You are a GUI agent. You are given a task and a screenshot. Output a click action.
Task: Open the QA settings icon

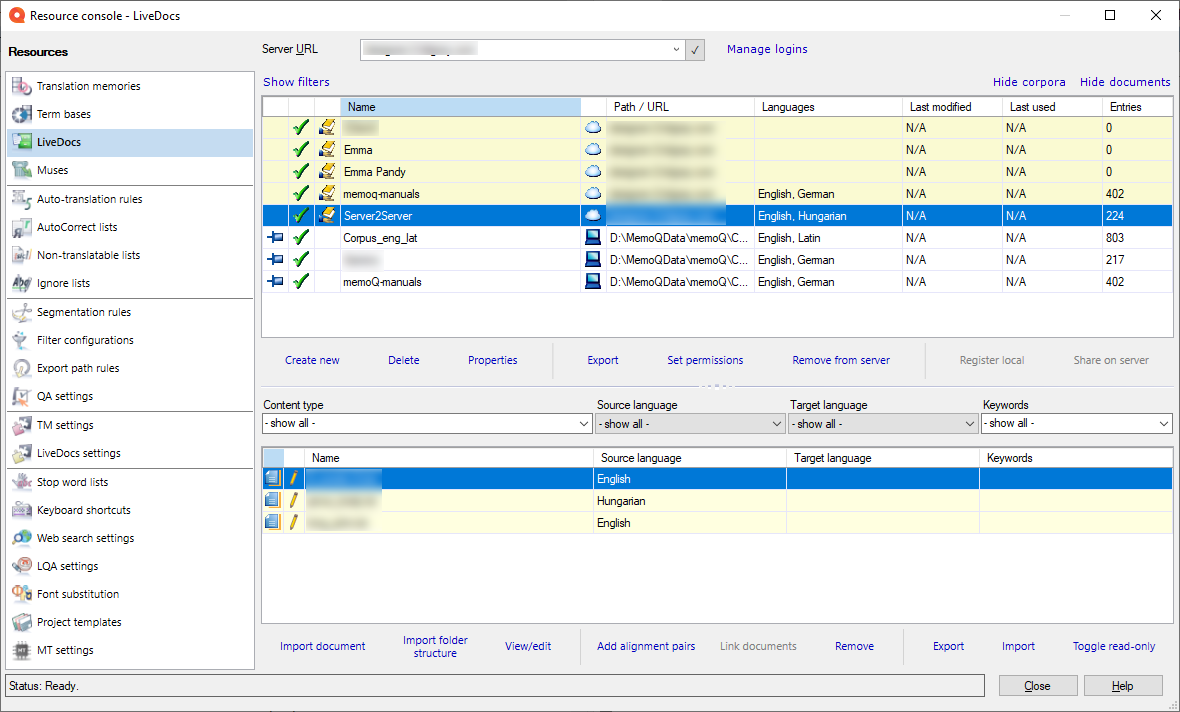click(x=22, y=397)
